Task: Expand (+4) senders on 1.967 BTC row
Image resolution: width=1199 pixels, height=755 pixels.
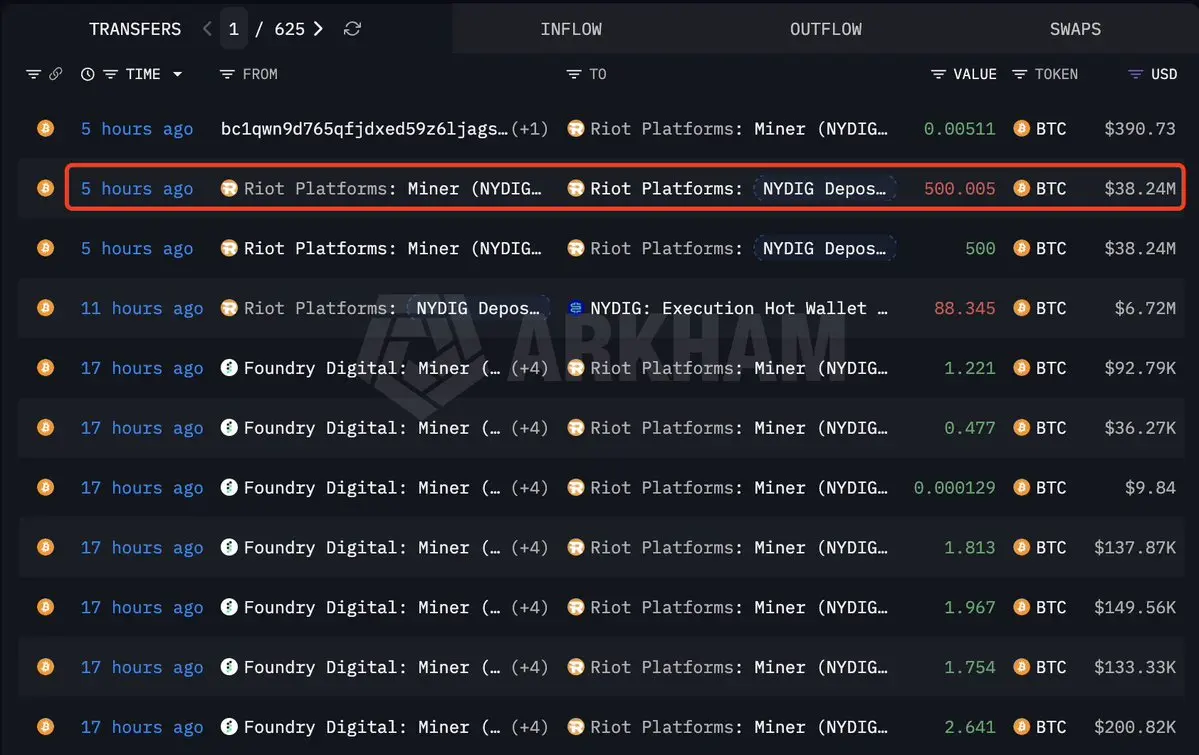Action: (x=529, y=607)
